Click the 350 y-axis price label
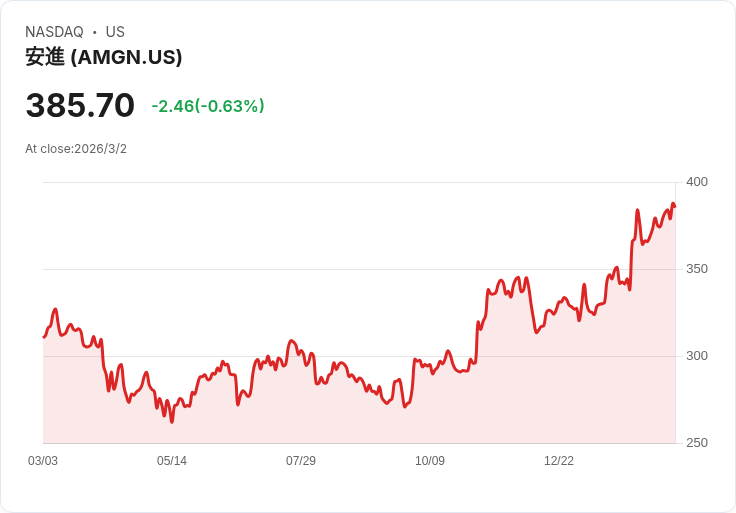736x513 pixels. [x=697, y=269]
